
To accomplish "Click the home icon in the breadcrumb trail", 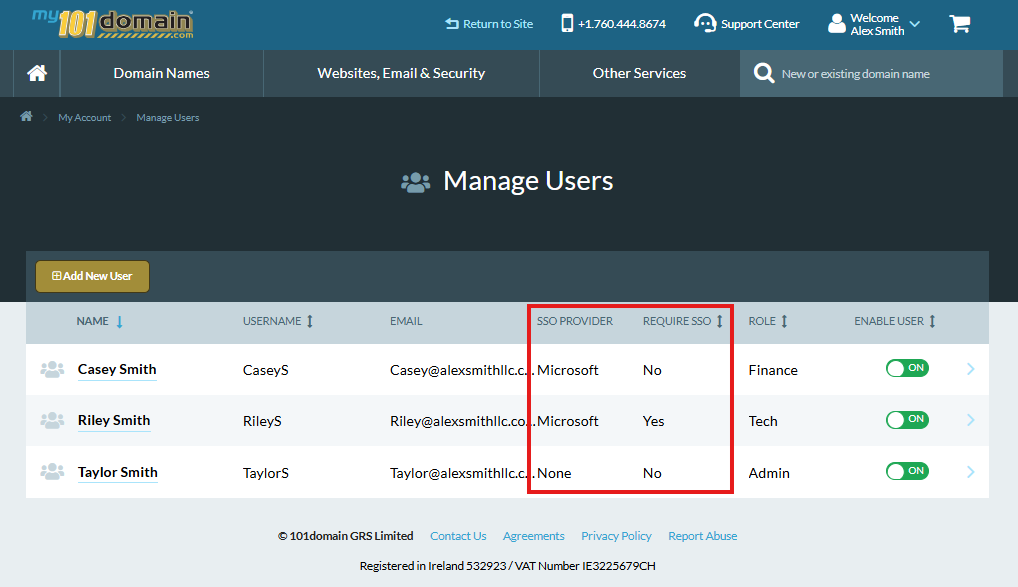I will (25, 116).
